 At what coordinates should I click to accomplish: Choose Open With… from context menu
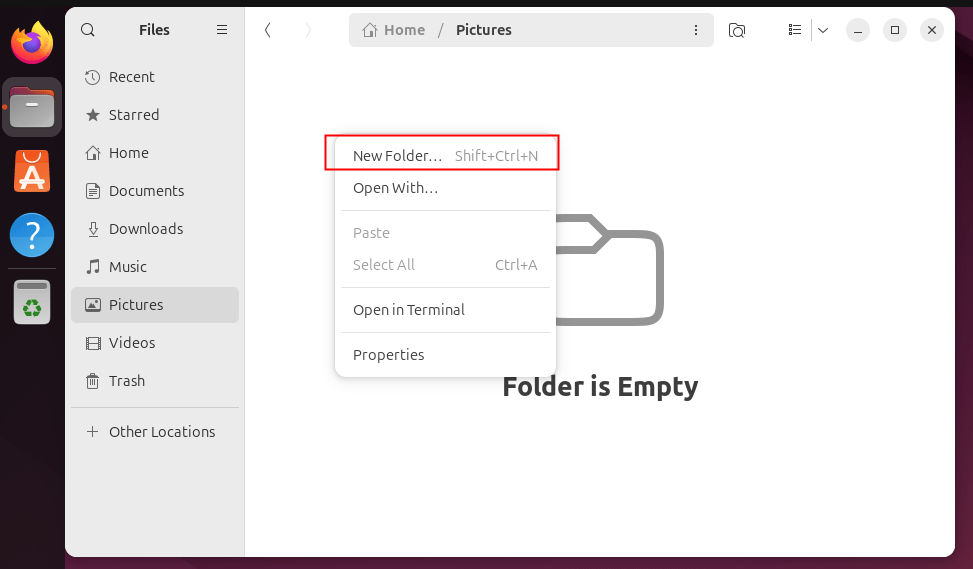point(445,188)
